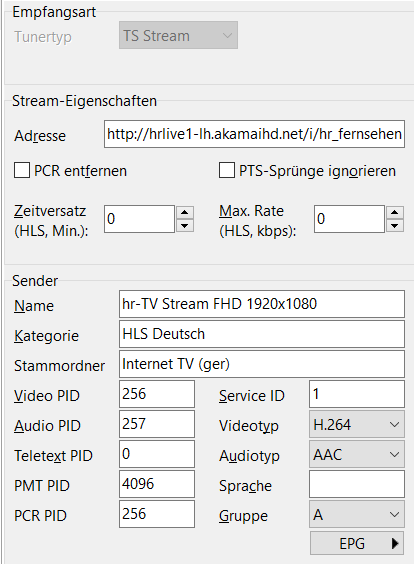
Task: Focus the Audio PID field
Action: [157, 424]
